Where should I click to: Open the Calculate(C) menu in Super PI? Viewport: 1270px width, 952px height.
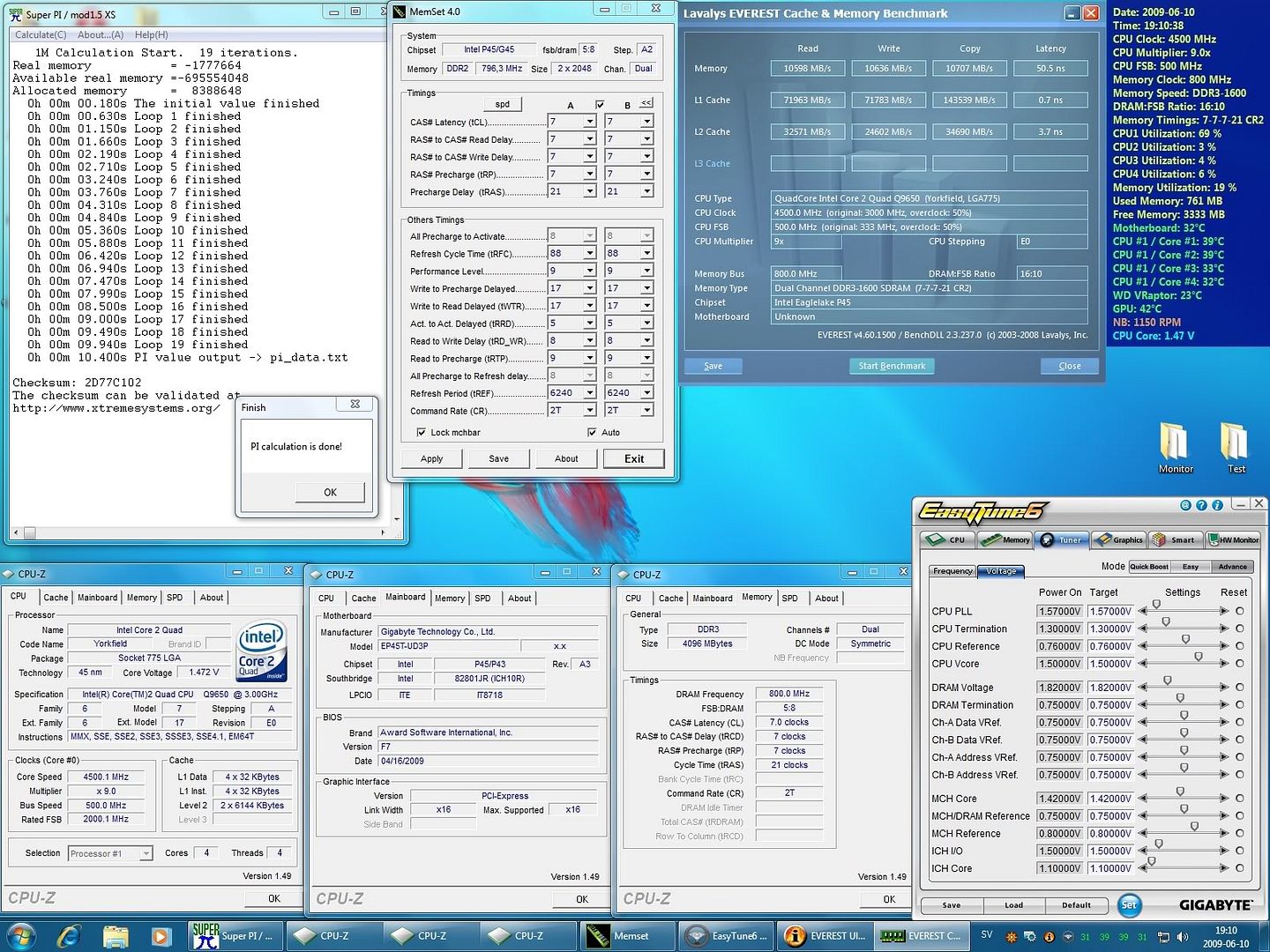click(x=41, y=34)
